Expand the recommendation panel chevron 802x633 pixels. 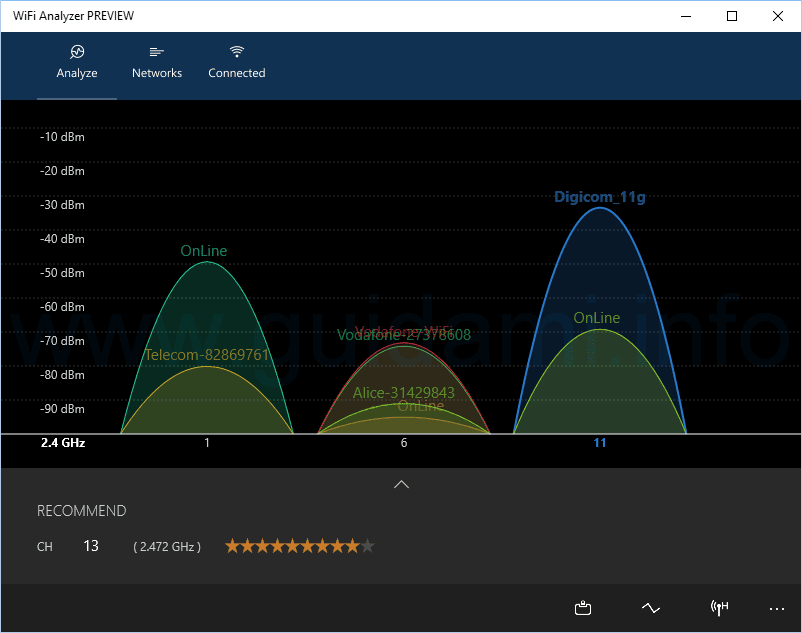(x=402, y=484)
